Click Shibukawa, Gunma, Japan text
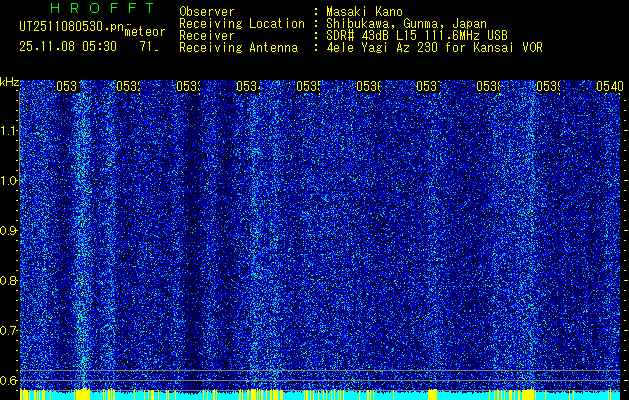This screenshot has width=629, height=400. (x=406, y=24)
